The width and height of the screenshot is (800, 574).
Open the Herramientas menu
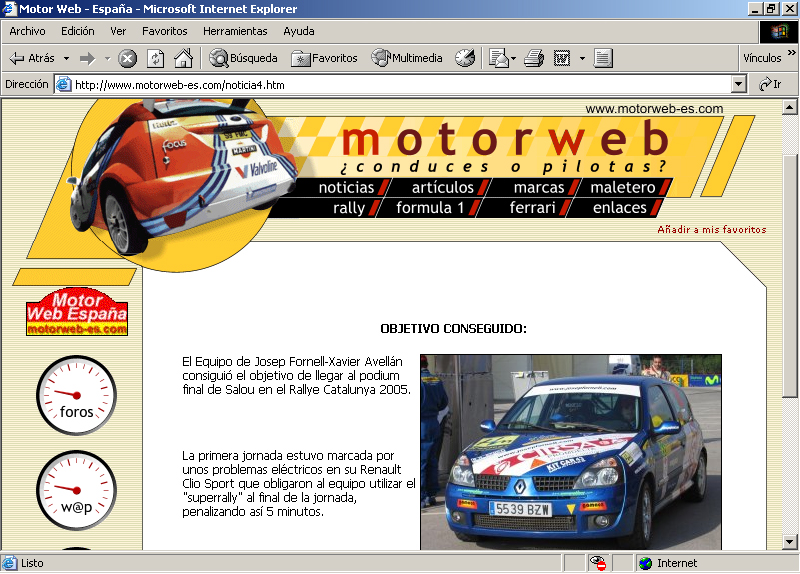click(x=235, y=31)
